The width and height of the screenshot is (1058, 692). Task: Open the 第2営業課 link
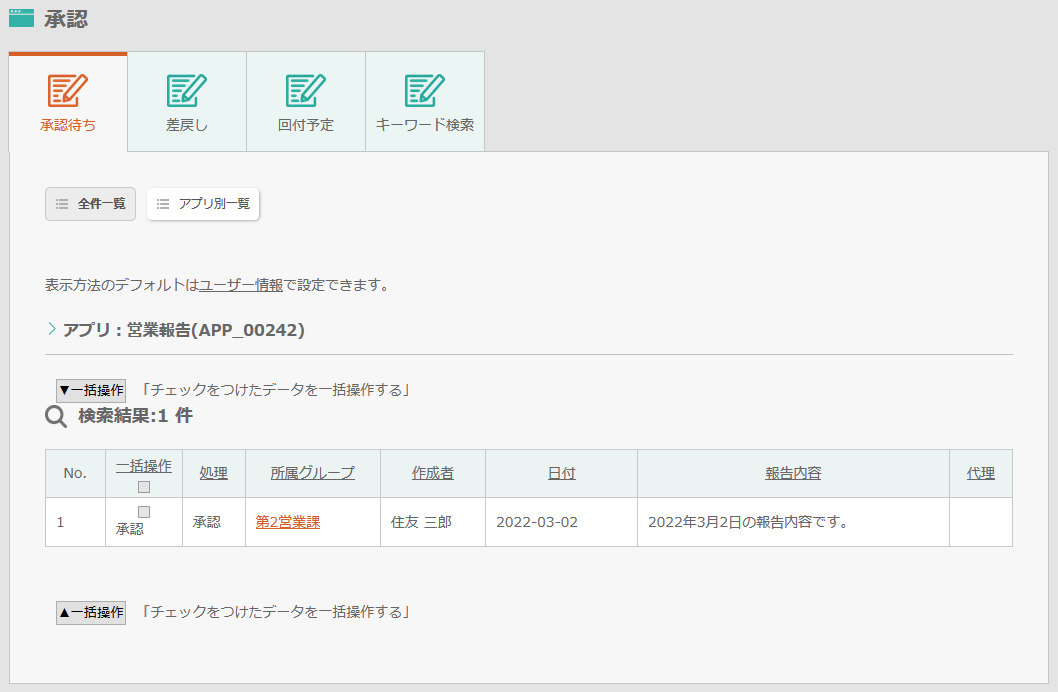(288, 522)
